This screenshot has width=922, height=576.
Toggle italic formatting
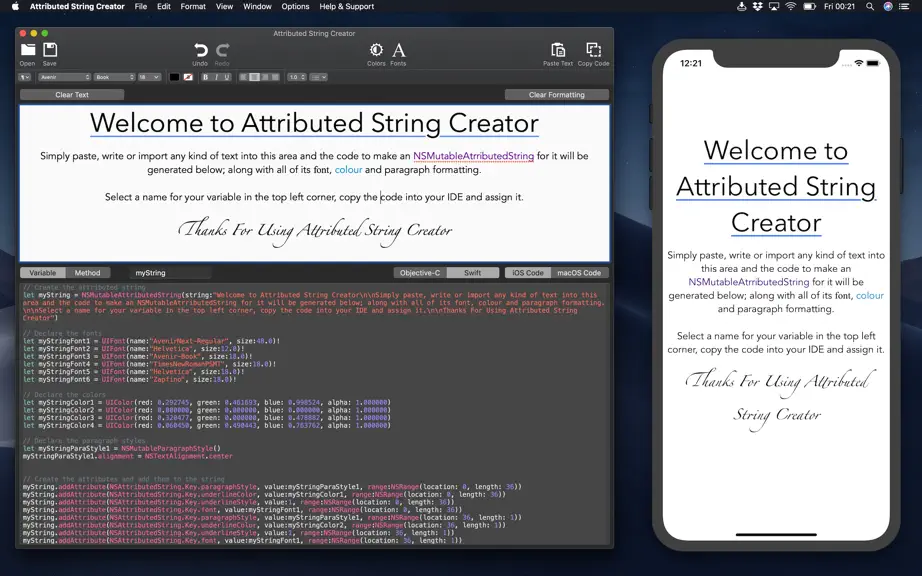(x=216, y=77)
